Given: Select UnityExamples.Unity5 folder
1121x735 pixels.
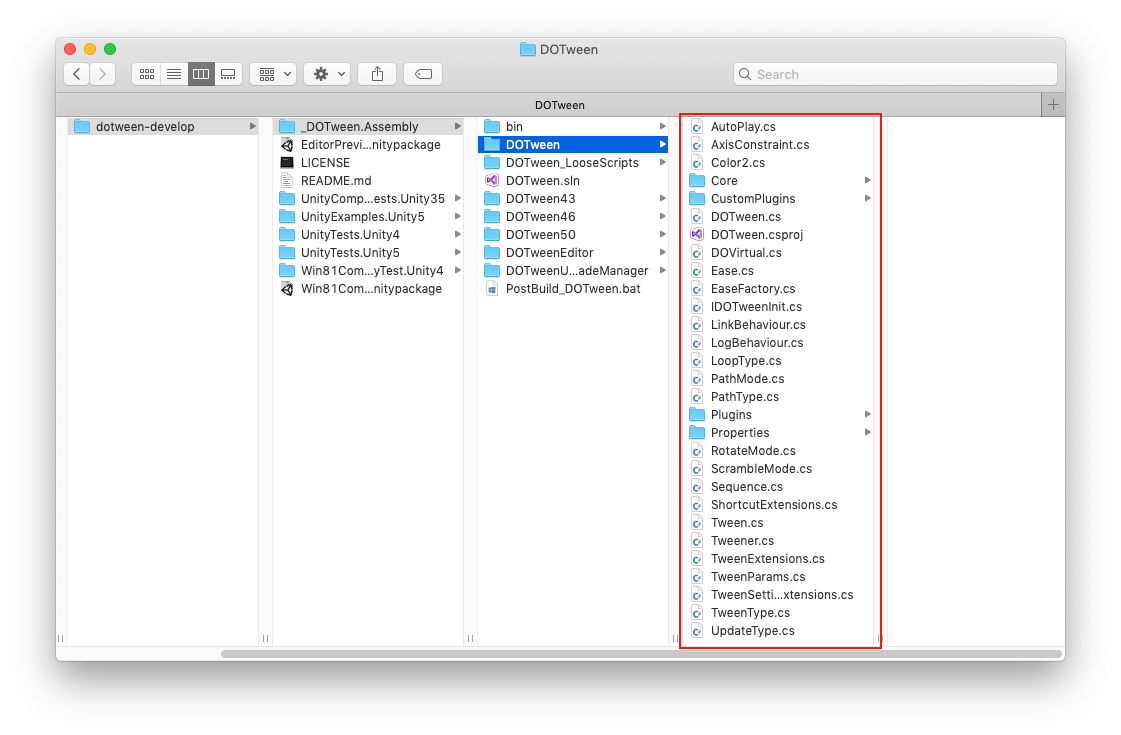Looking at the screenshot, I should [368, 217].
